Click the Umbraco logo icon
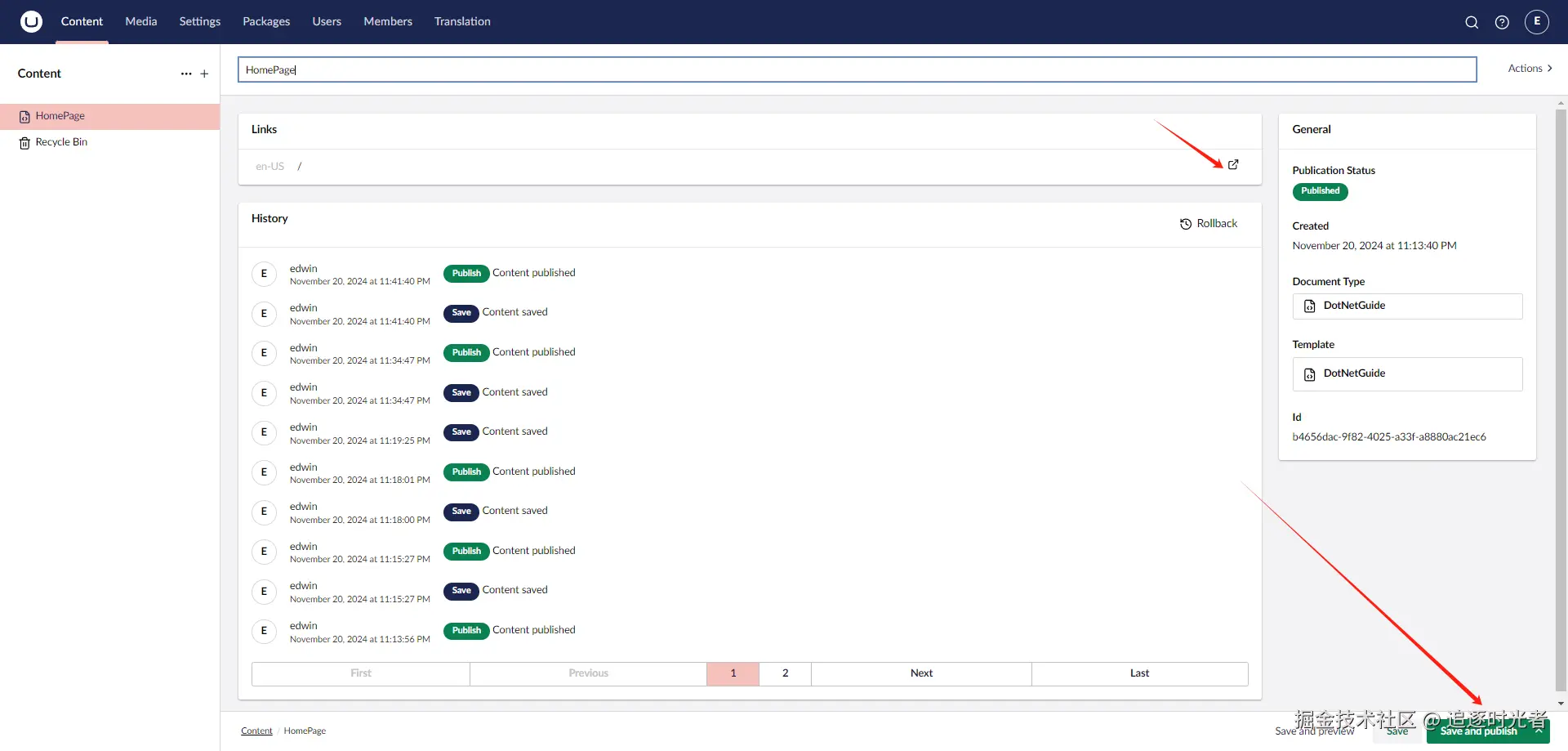The height and width of the screenshot is (751, 1568). coord(31,21)
